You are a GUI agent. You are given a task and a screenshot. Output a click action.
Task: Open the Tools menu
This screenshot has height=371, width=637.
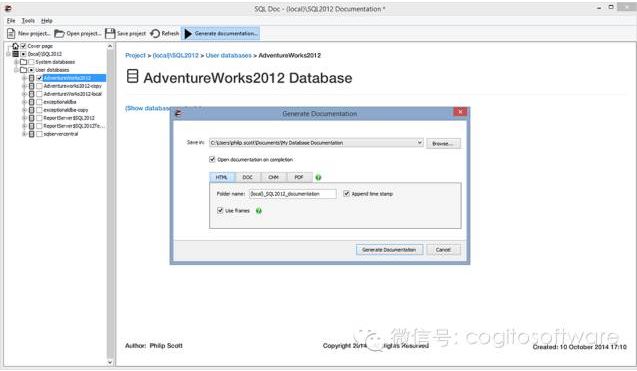click(x=28, y=21)
